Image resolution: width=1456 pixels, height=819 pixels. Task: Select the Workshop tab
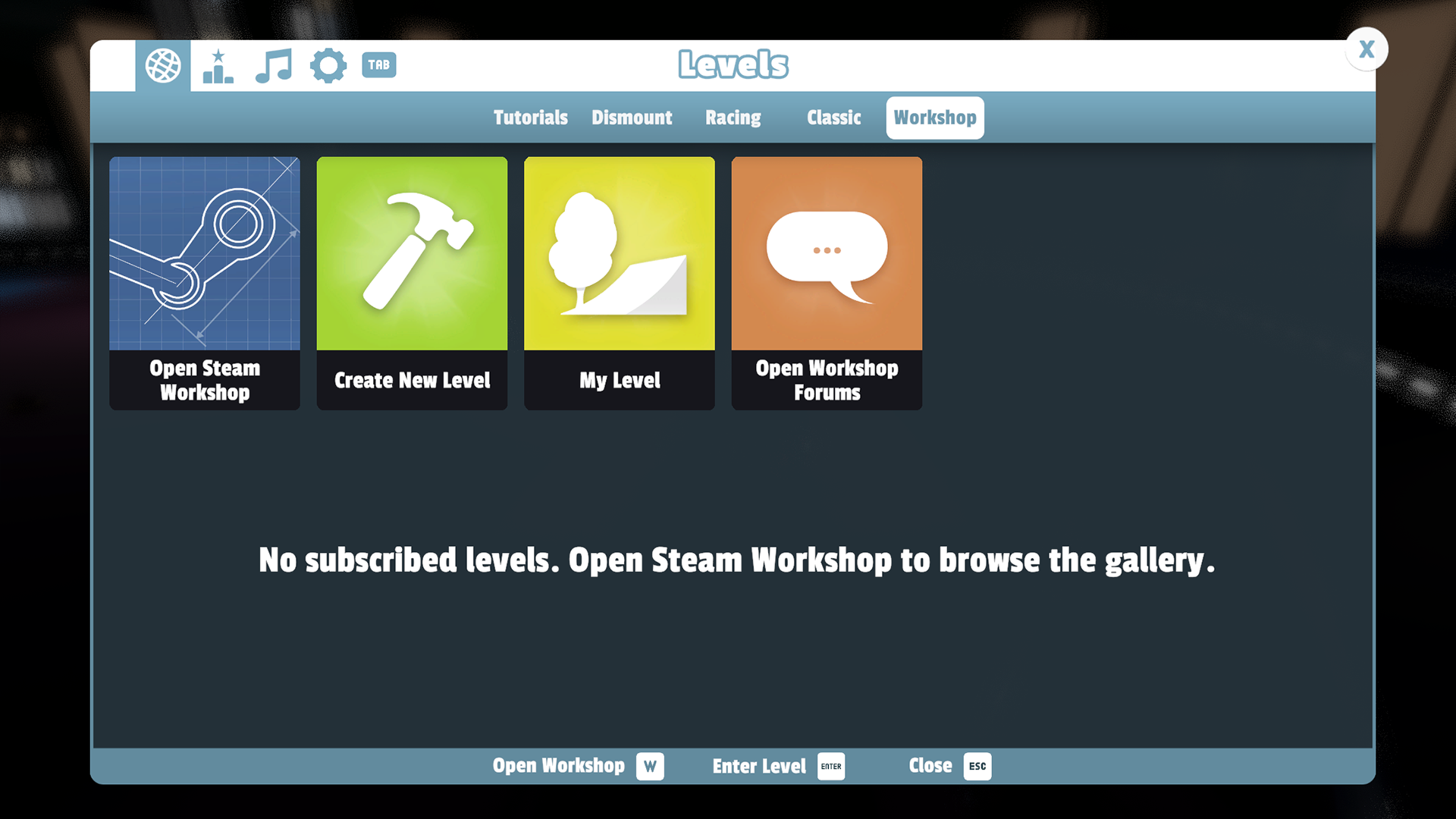[934, 118]
